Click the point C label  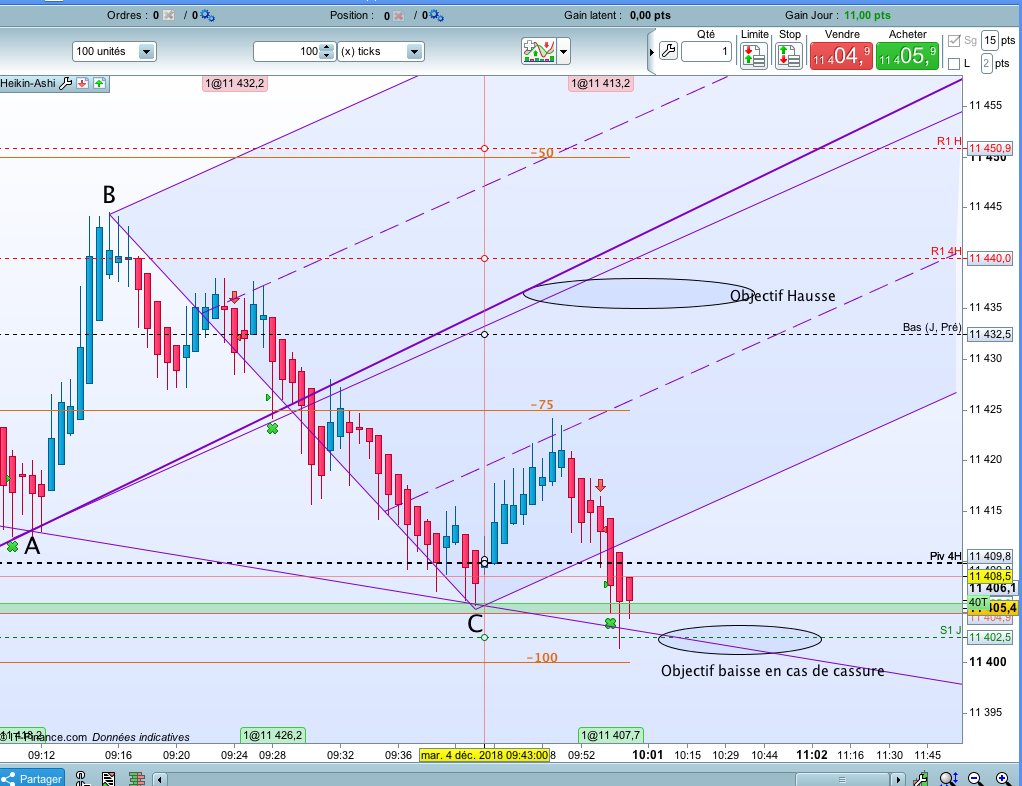(x=475, y=624)
